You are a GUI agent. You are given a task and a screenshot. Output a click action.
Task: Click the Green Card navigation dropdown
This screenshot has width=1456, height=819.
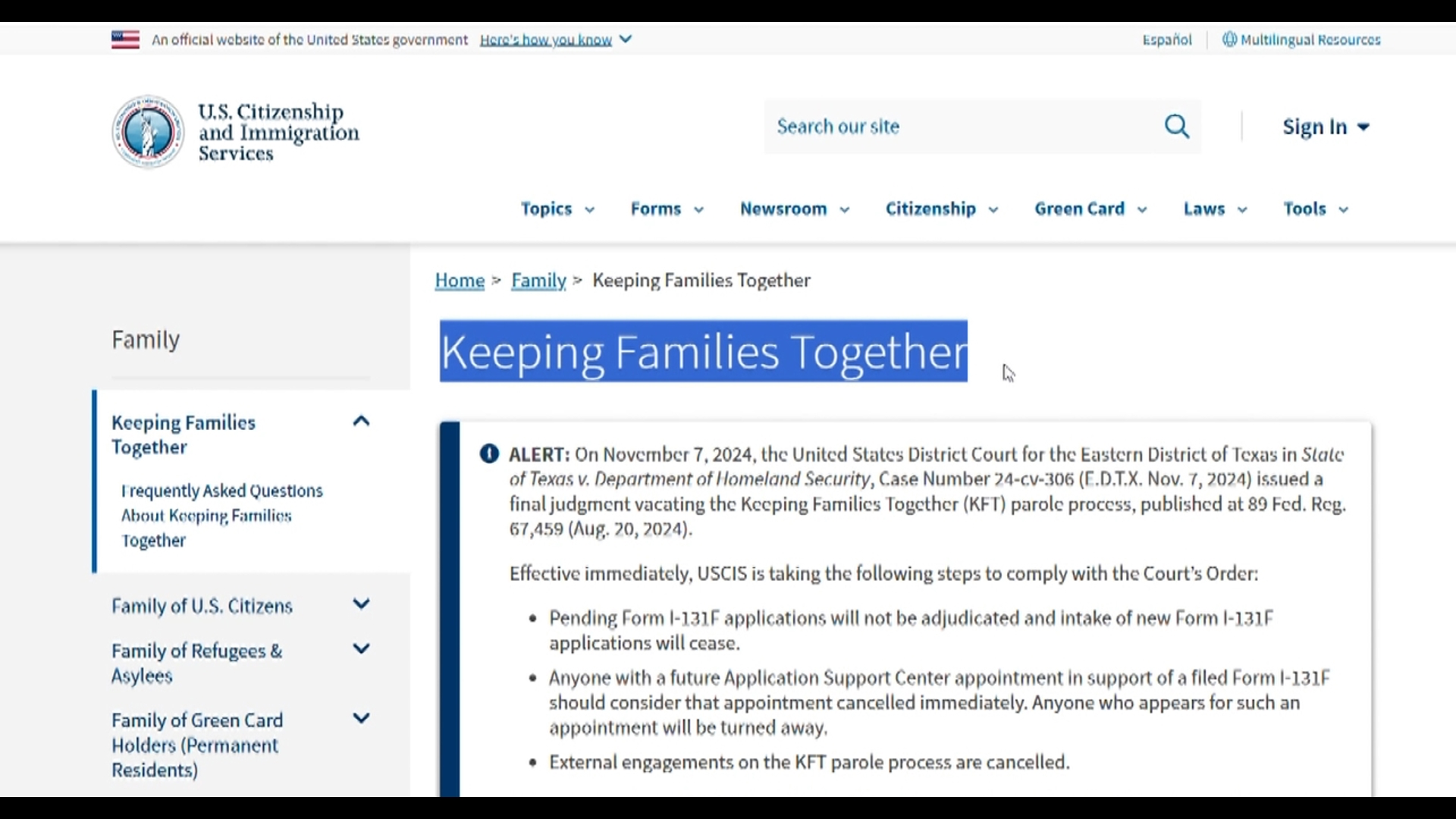tap(1090, 208)
